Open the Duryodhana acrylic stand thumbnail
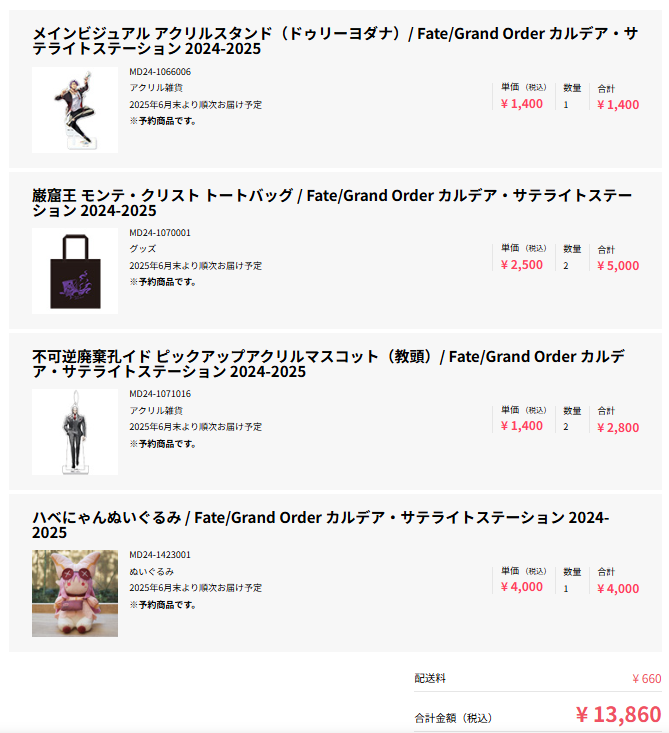This screenshot has width=669, height=733. 75,110
